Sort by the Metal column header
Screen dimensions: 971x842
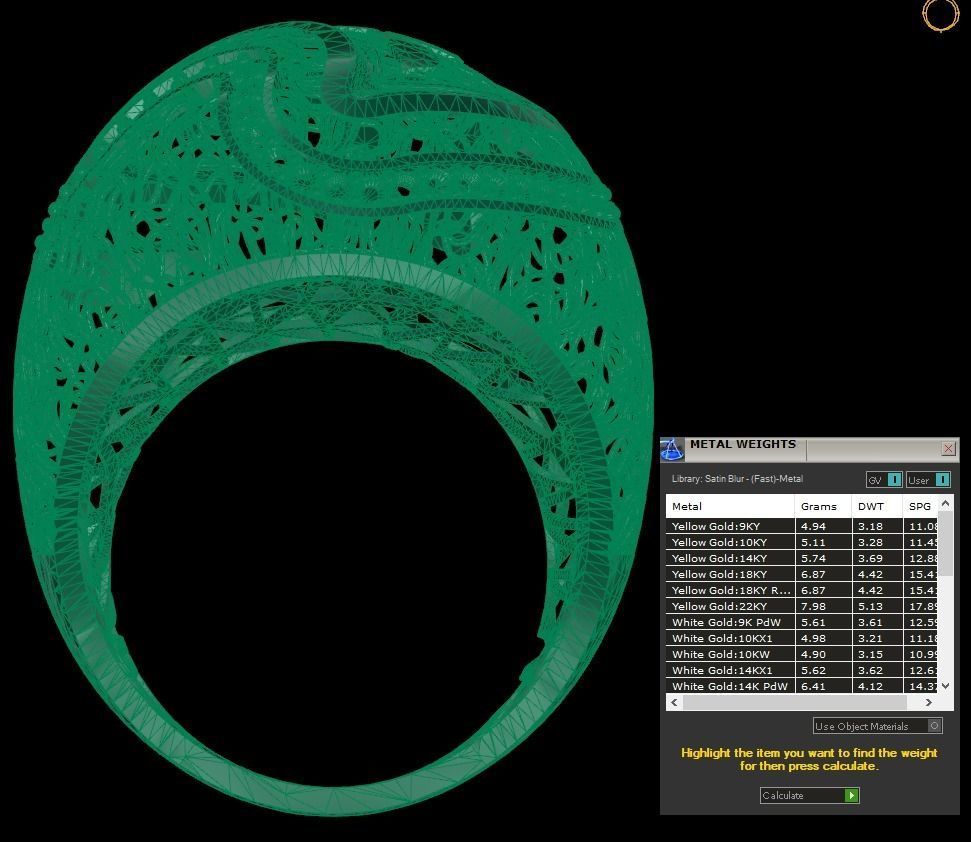click(x=730, y=506)
